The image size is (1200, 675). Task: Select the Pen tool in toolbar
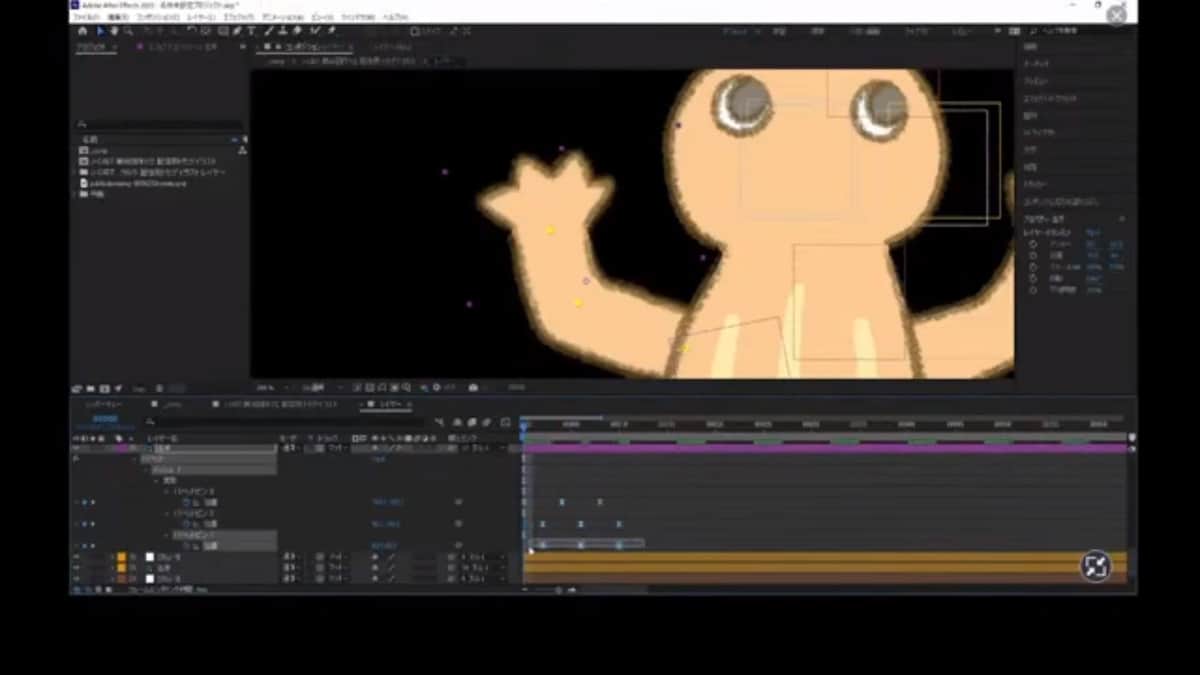(236, 31)
